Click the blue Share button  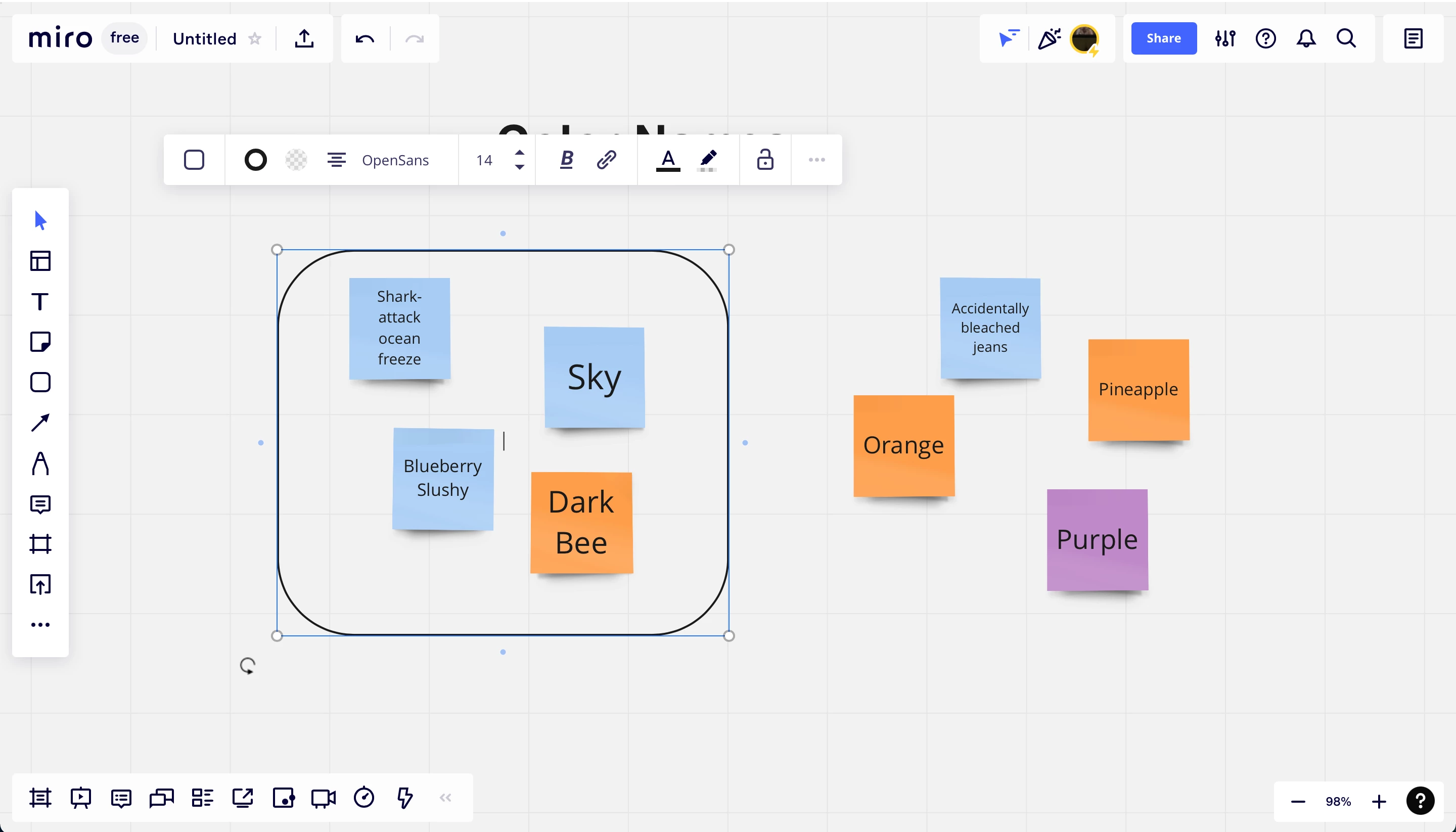click(1163, 38)
